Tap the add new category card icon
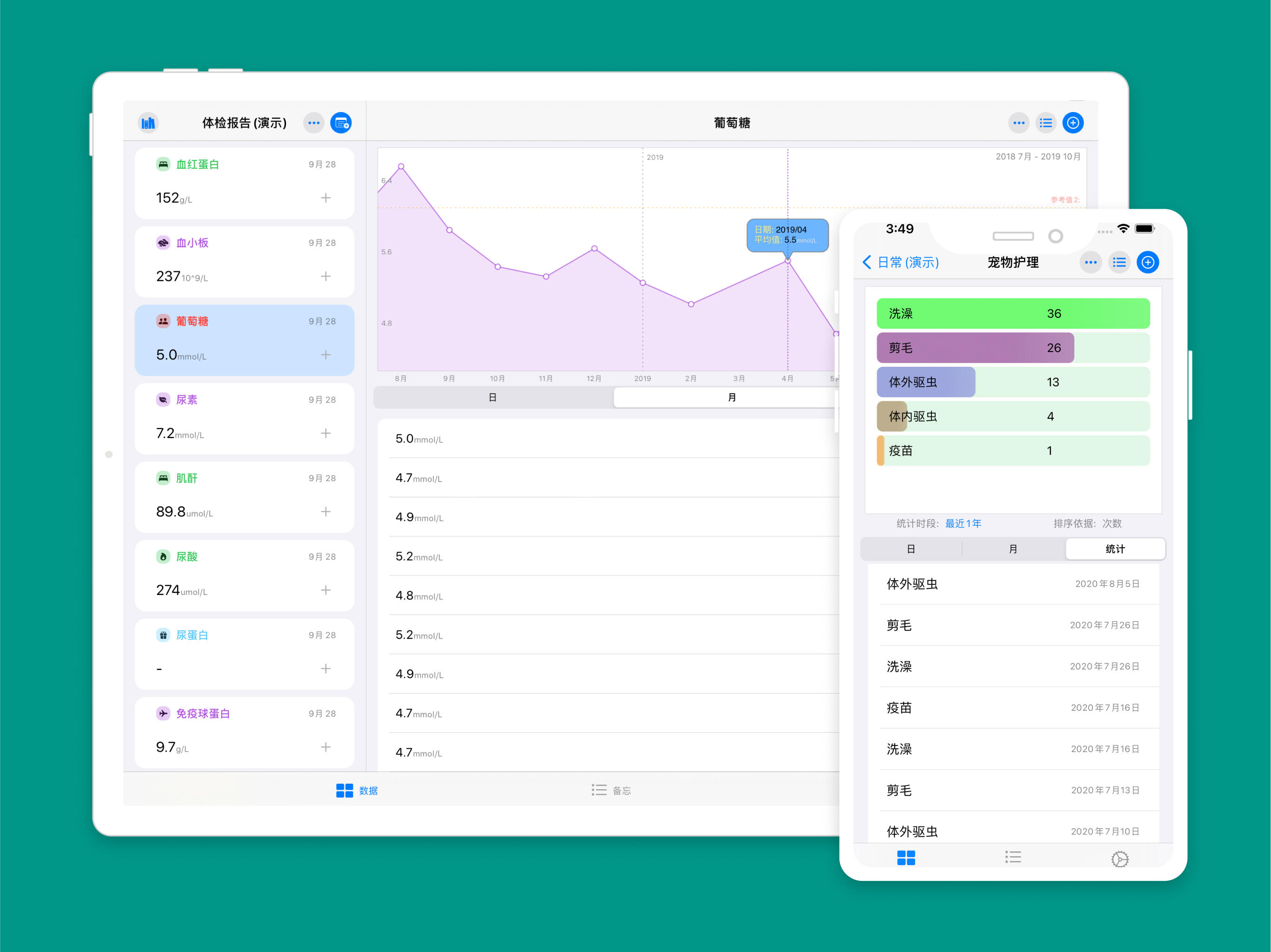The image size is (1271, 952). tap(341, 123)
